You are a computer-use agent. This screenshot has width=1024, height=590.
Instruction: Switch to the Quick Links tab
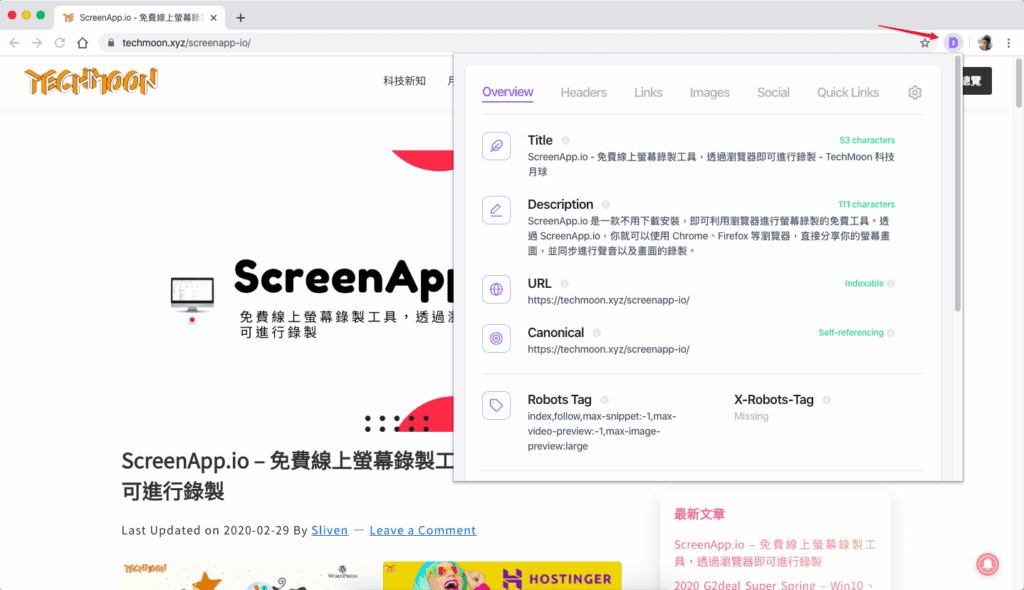point(848,93)
